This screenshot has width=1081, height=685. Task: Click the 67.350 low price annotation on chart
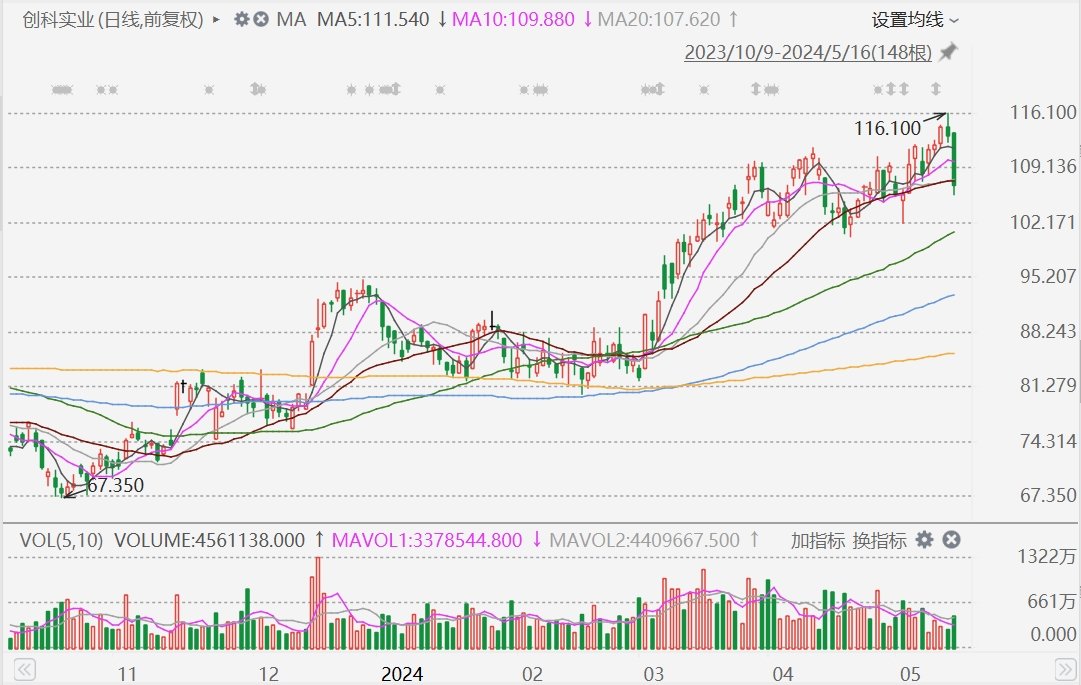coord(115,485)
